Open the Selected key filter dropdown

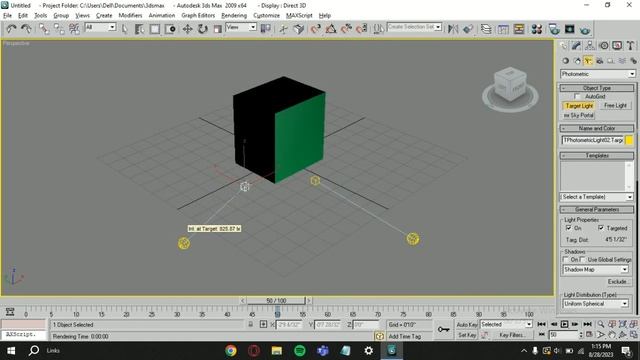(507, 324)
